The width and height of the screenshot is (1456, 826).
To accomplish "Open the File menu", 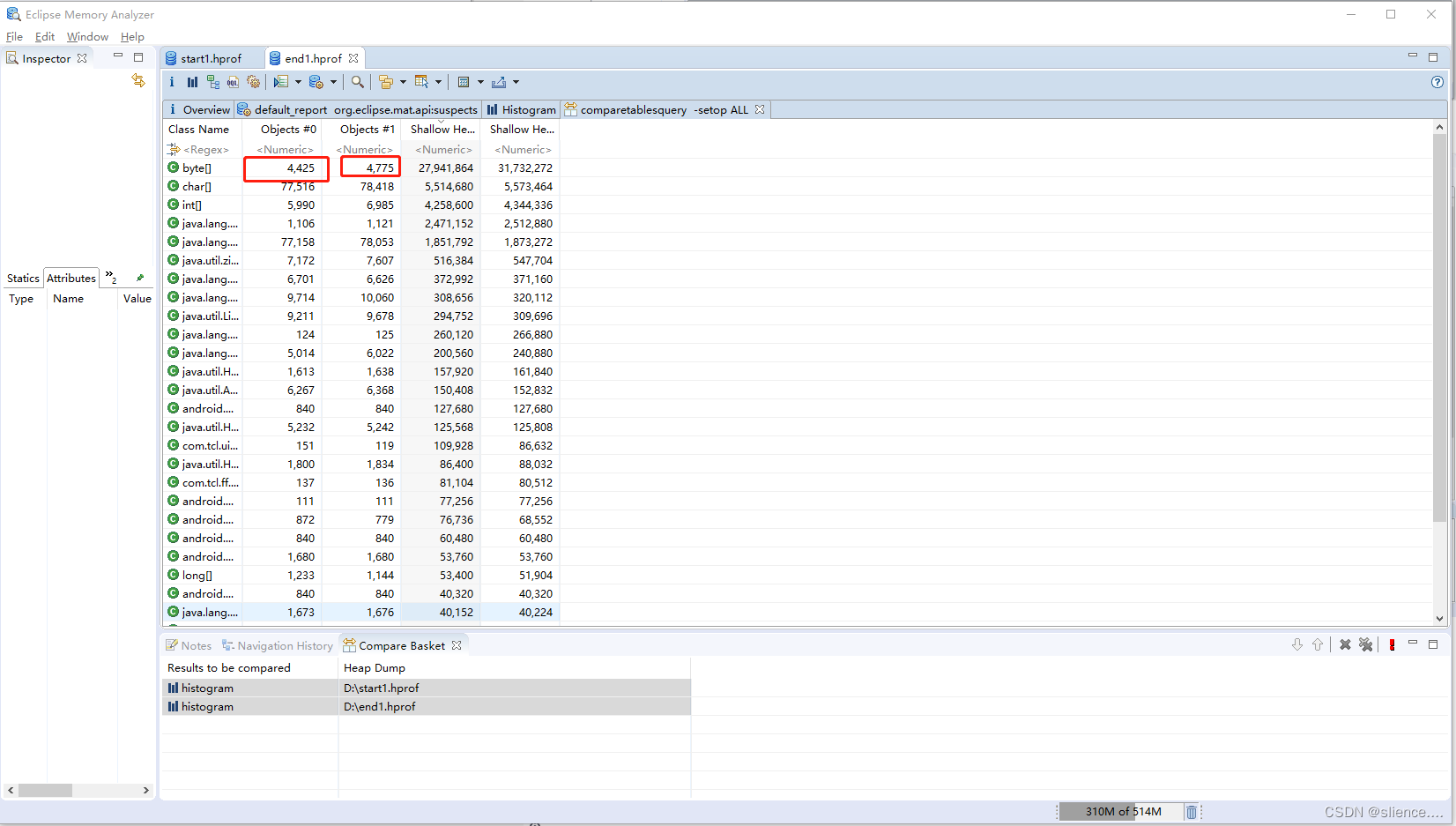I will pyautogui.click(x=14, y=36).
